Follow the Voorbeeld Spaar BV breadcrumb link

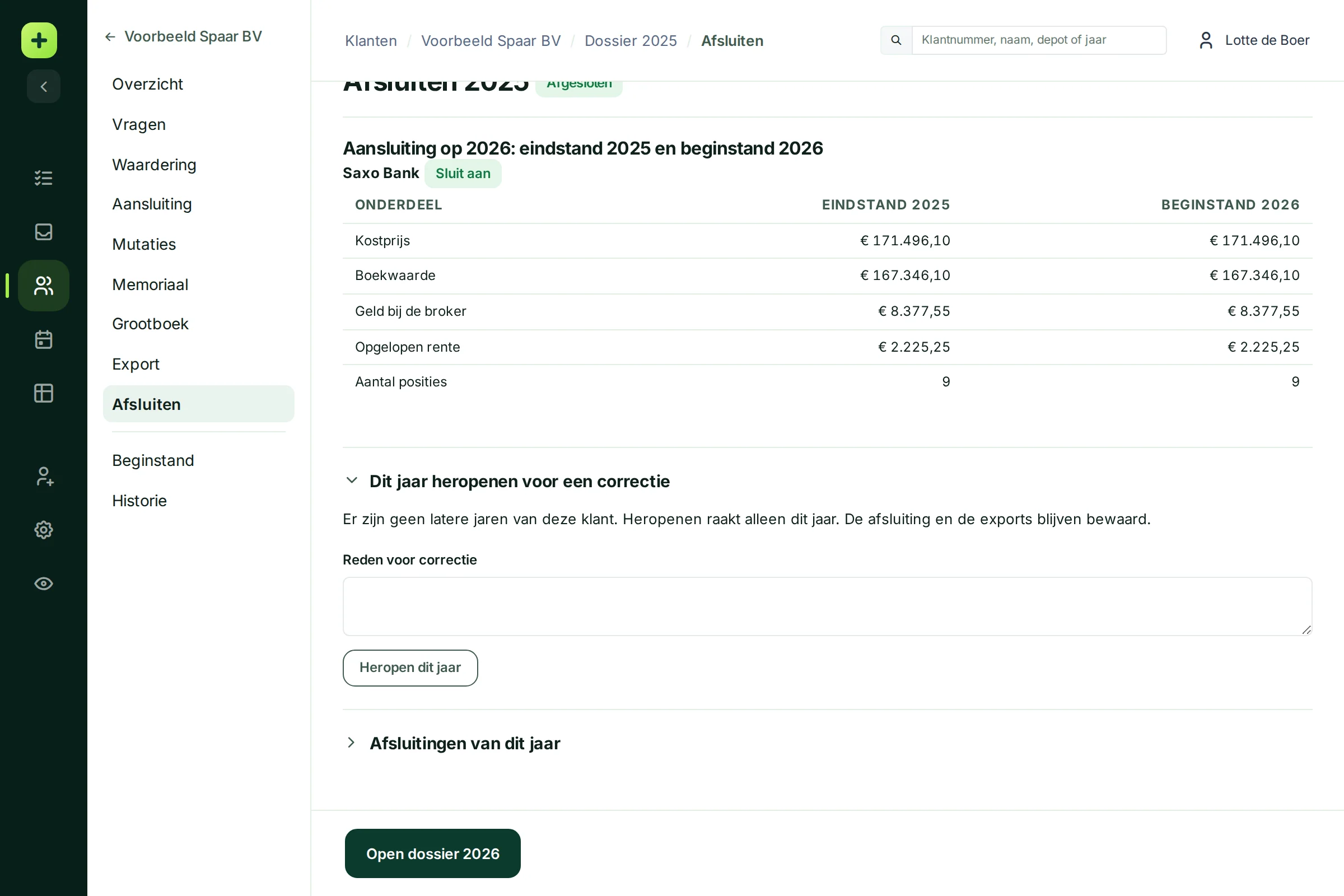491,40
